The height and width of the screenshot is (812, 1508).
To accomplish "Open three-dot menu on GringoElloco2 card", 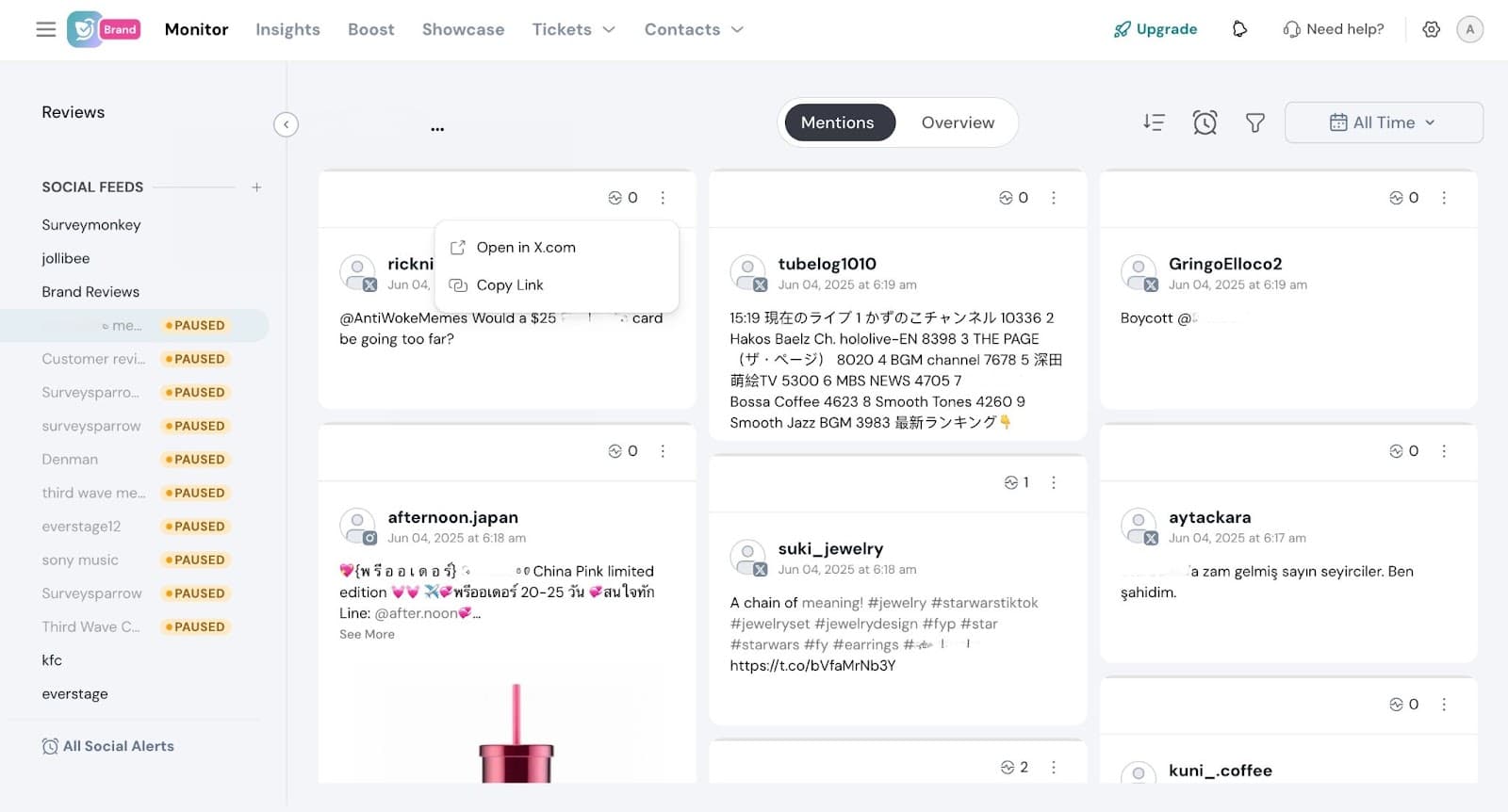I will pyautogui.click(x=1444, y=198).
